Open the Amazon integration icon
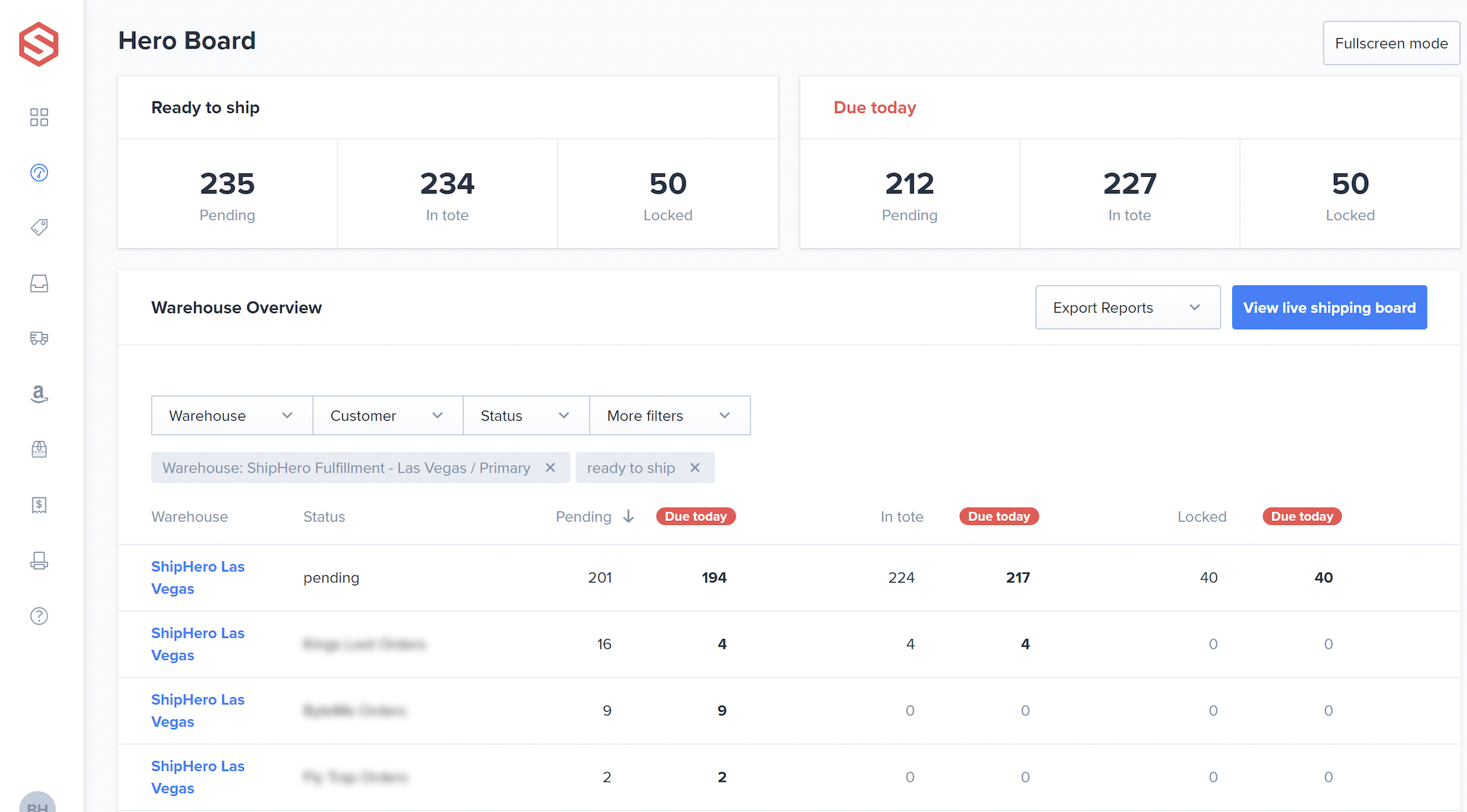Screen dimensions: 1467x812 pyautogui.click(x=38, y=394)
